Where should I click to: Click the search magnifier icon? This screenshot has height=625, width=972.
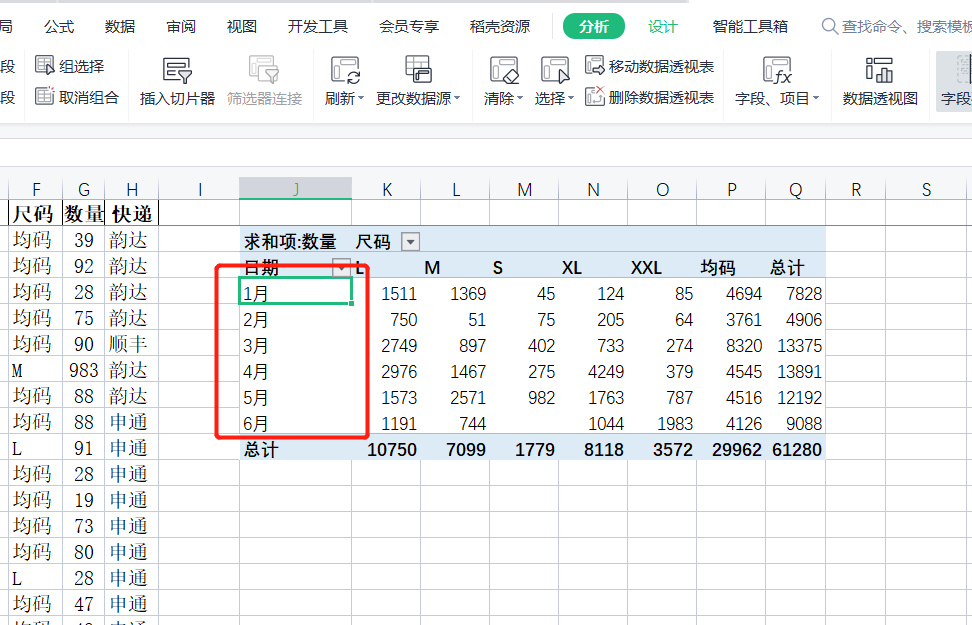pos(829,27)
